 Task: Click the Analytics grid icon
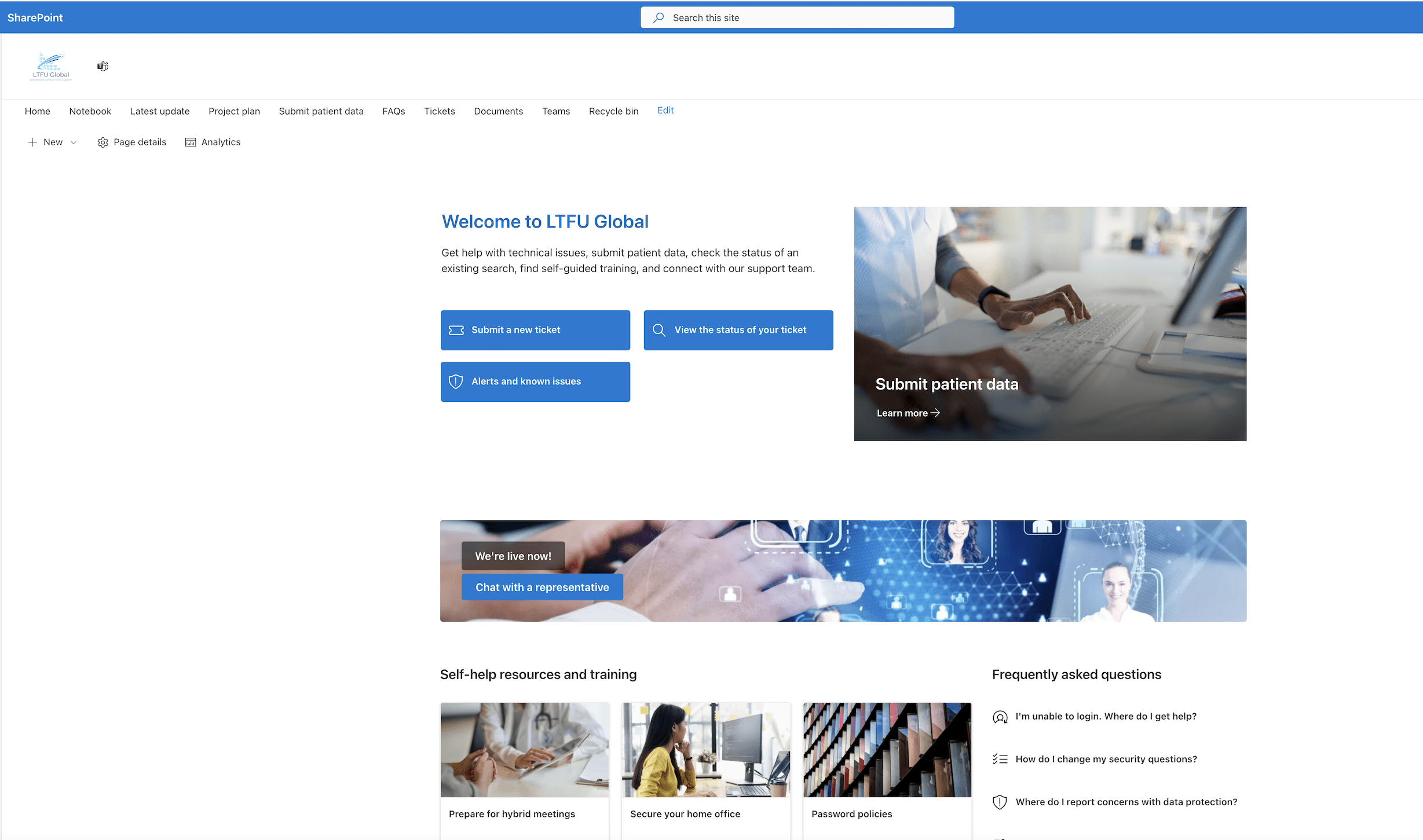(x=190, y=142)
